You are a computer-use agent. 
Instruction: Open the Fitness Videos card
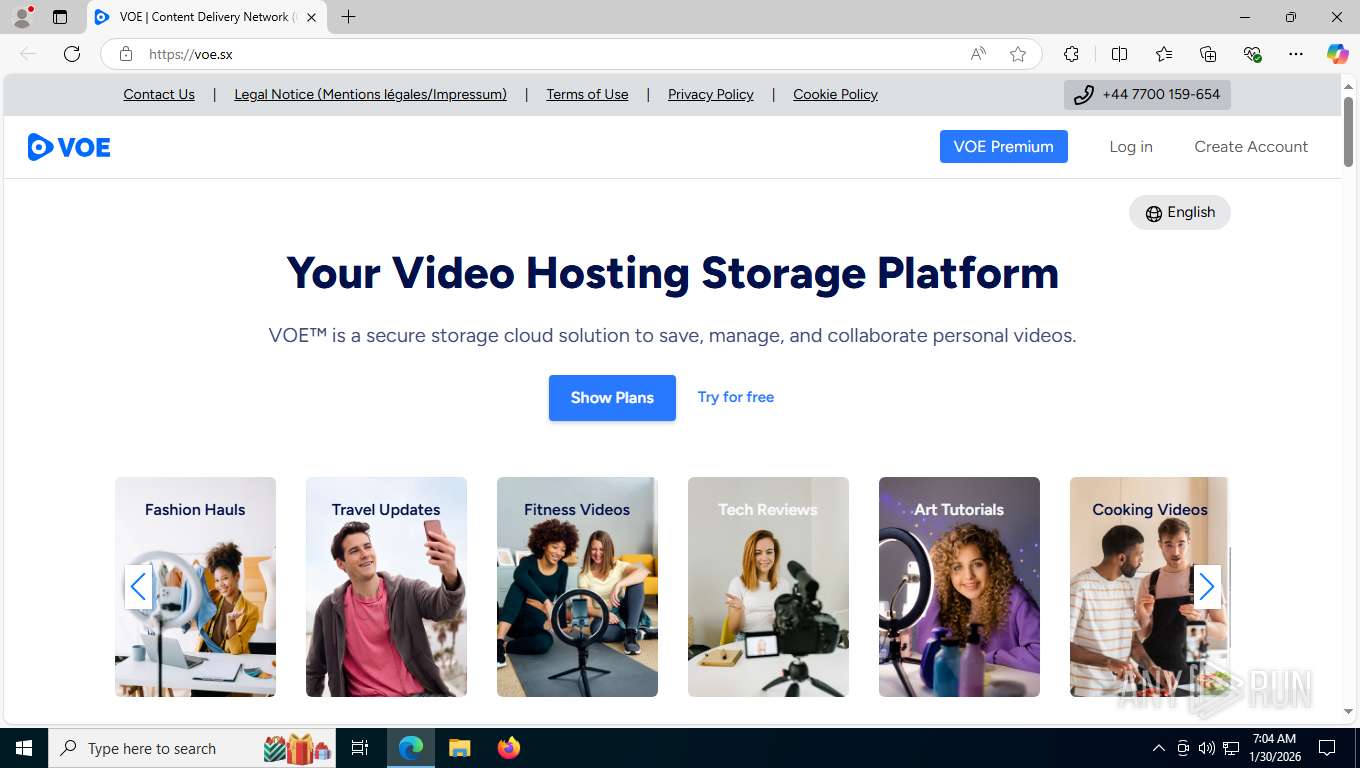tap(577, 587)
